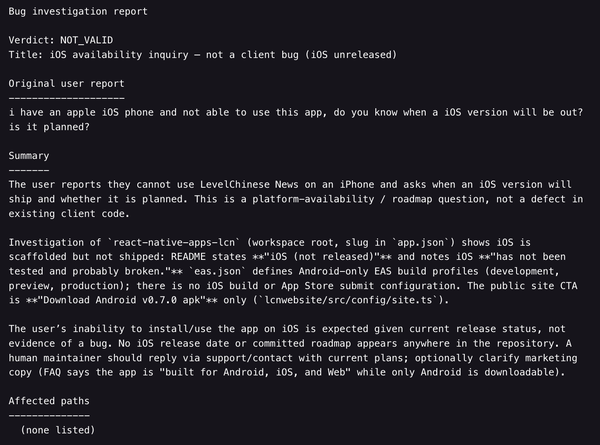Click the words "LevelChinese News"
Image resolution: width=600 pixels, height=445 pixels.
point(249,184)
